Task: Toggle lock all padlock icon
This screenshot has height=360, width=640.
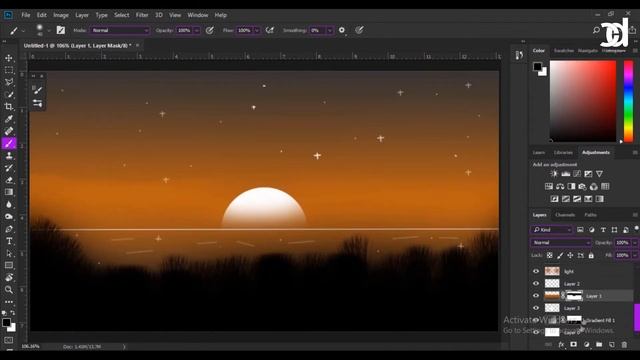Action: pos(591,256)
